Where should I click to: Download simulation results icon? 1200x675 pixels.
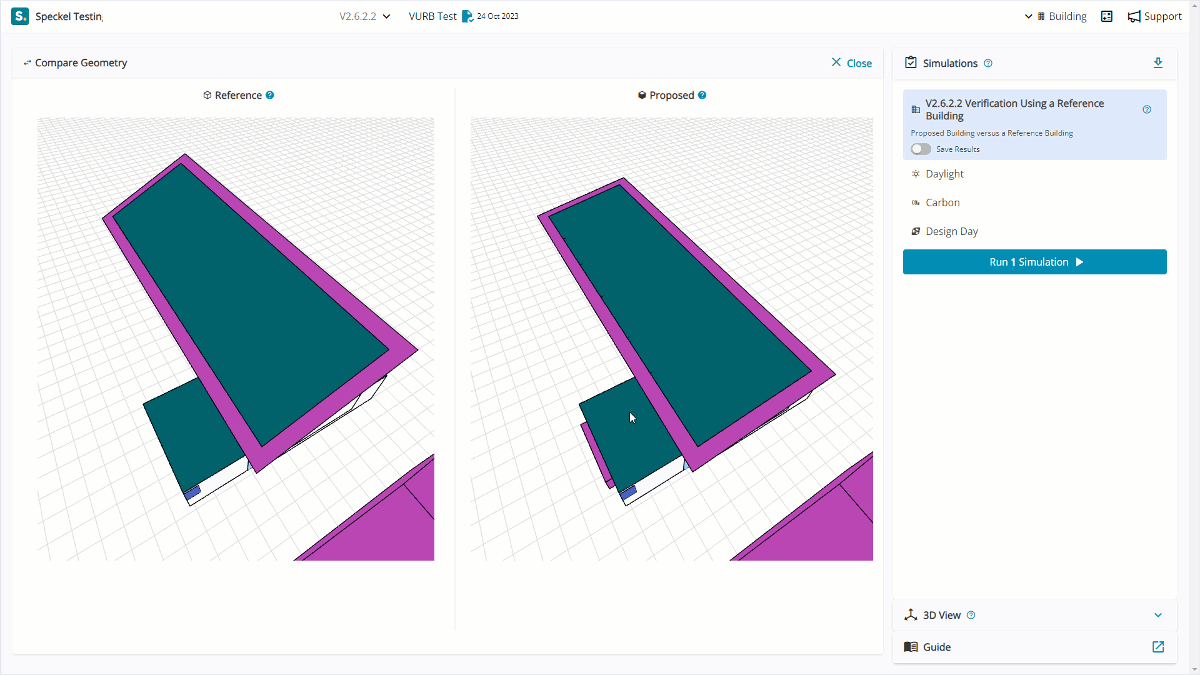coord(1158,63)
